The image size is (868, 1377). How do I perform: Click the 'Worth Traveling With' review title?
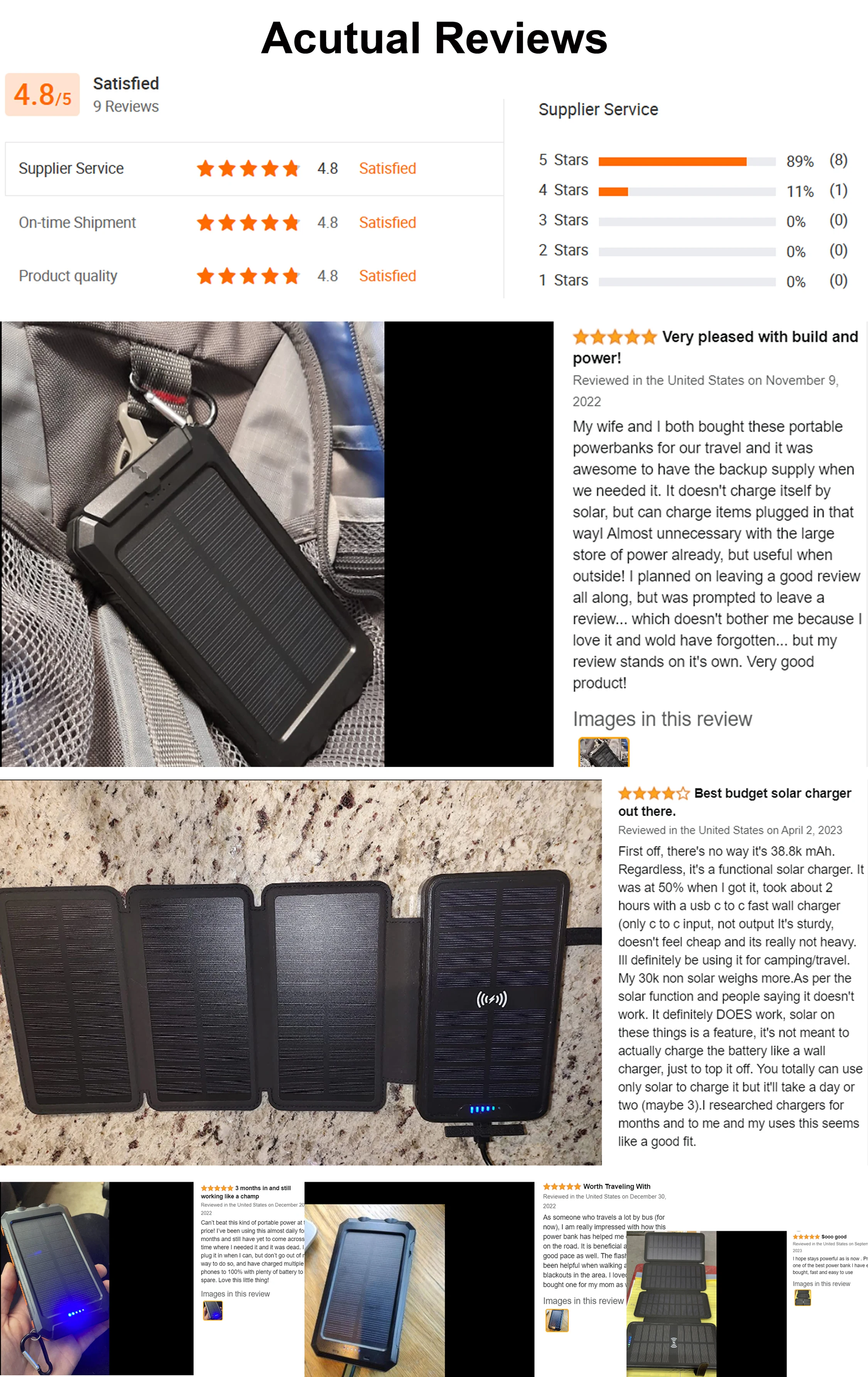click(x=616, y=1187)
